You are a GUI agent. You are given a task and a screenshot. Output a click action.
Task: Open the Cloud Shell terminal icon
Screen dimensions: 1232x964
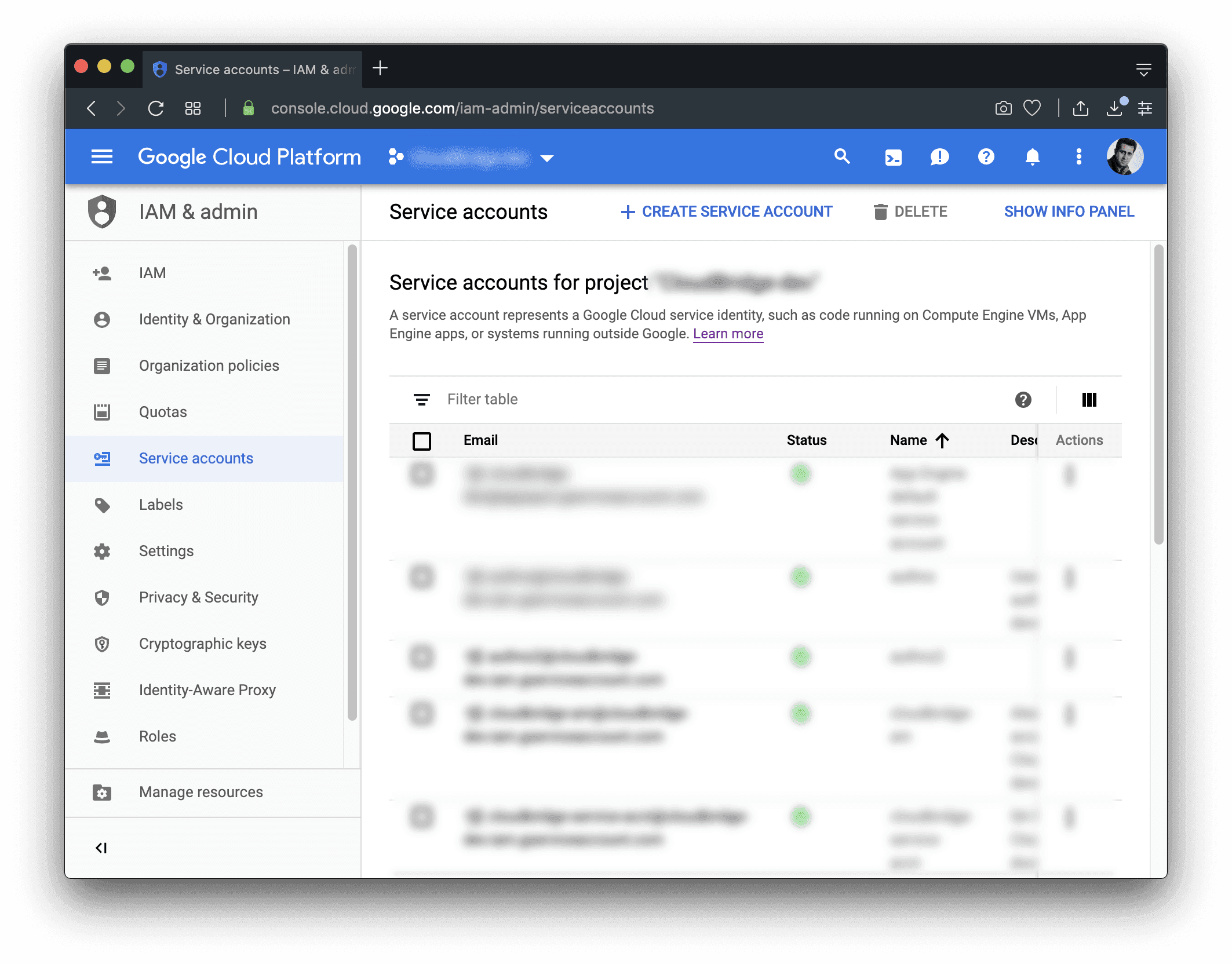point(893,157)
